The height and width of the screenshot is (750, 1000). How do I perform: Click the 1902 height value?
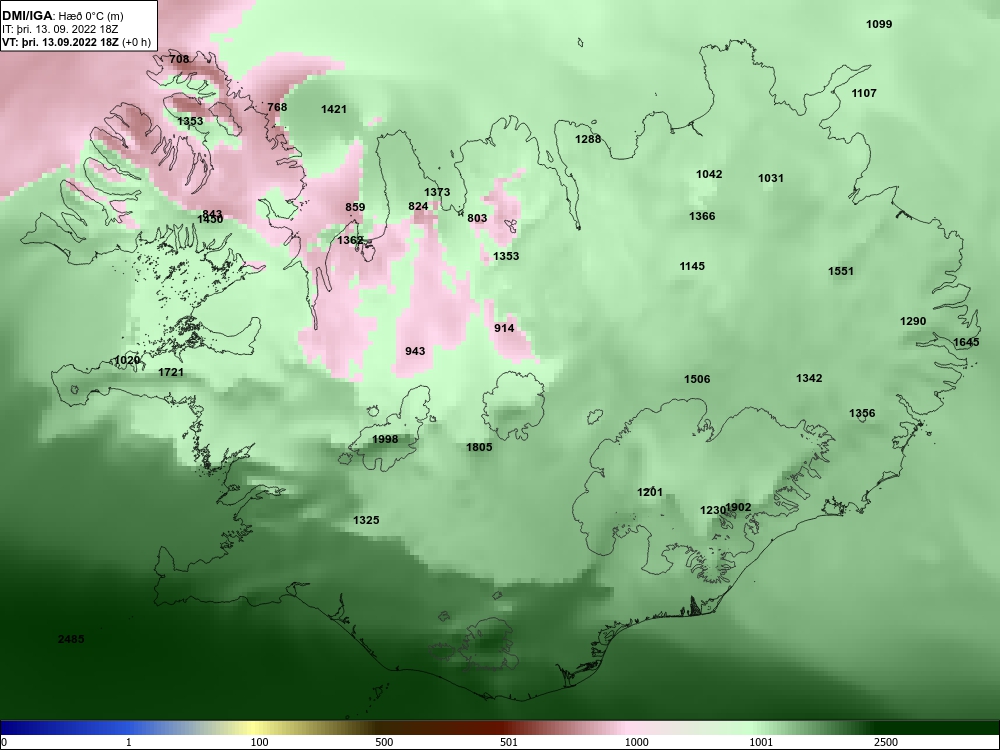tap(739, 508)
